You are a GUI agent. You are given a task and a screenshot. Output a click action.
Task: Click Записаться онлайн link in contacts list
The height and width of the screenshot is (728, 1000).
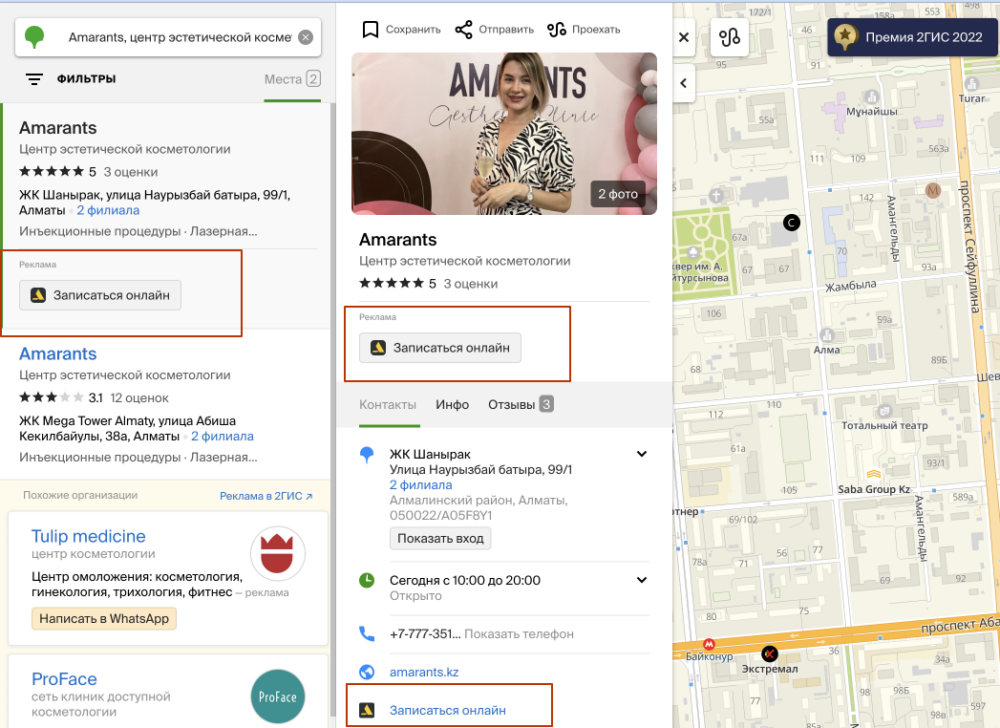tap(448, 710)
